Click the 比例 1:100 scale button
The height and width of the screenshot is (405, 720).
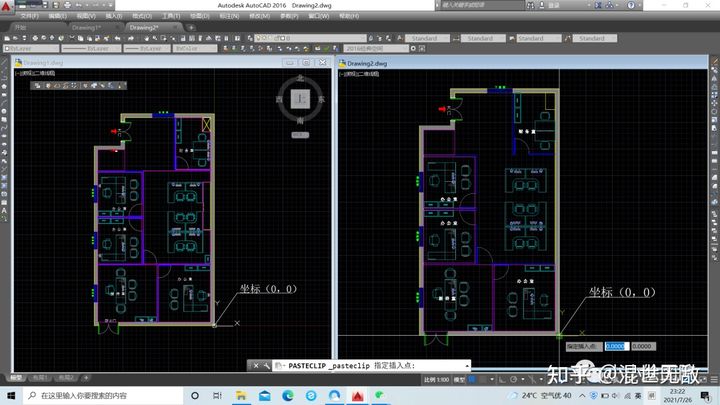(436, 379)
